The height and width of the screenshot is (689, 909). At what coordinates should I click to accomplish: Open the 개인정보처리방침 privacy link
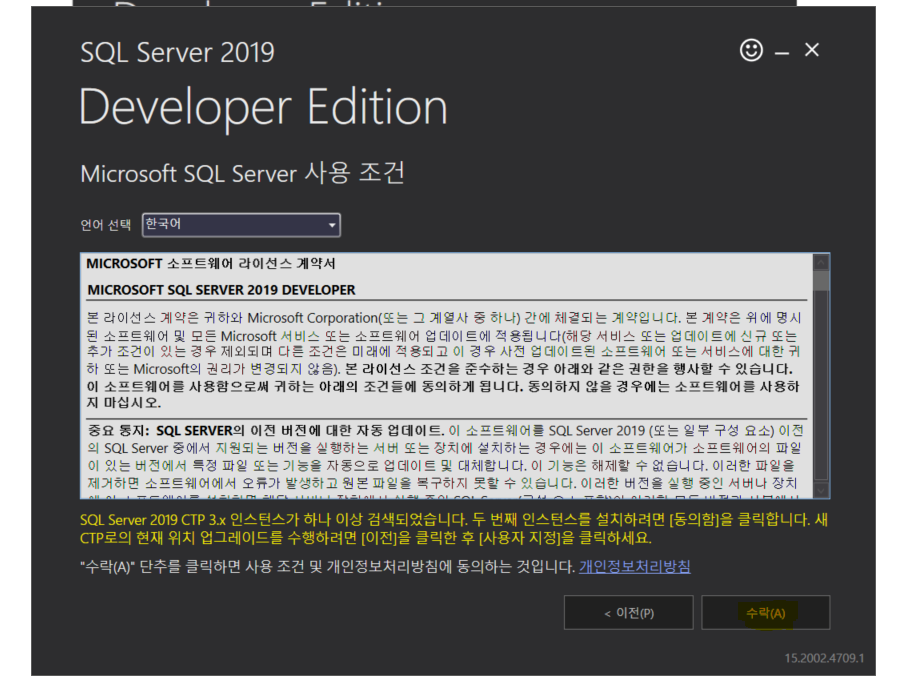(635, 567)
